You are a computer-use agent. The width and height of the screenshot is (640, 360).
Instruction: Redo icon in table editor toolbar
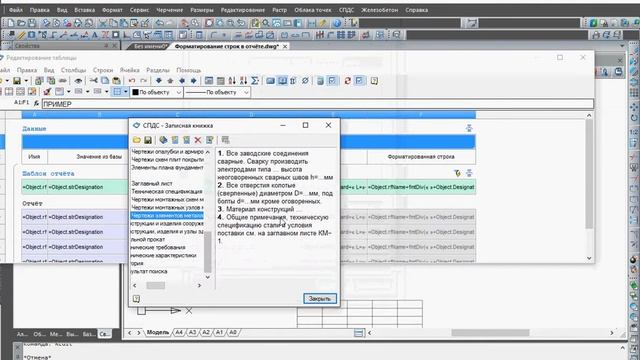click(143, 81)
